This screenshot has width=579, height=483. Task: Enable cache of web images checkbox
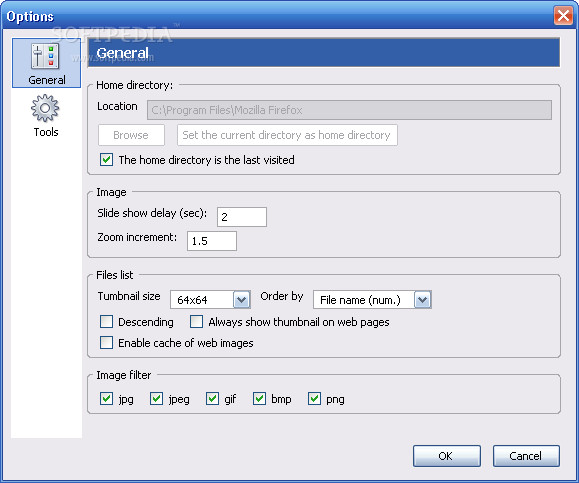(106, 343)
